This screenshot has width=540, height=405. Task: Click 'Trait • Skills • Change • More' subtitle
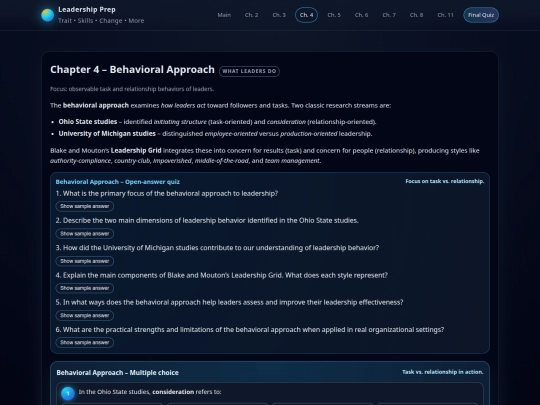tap(101, 21)
